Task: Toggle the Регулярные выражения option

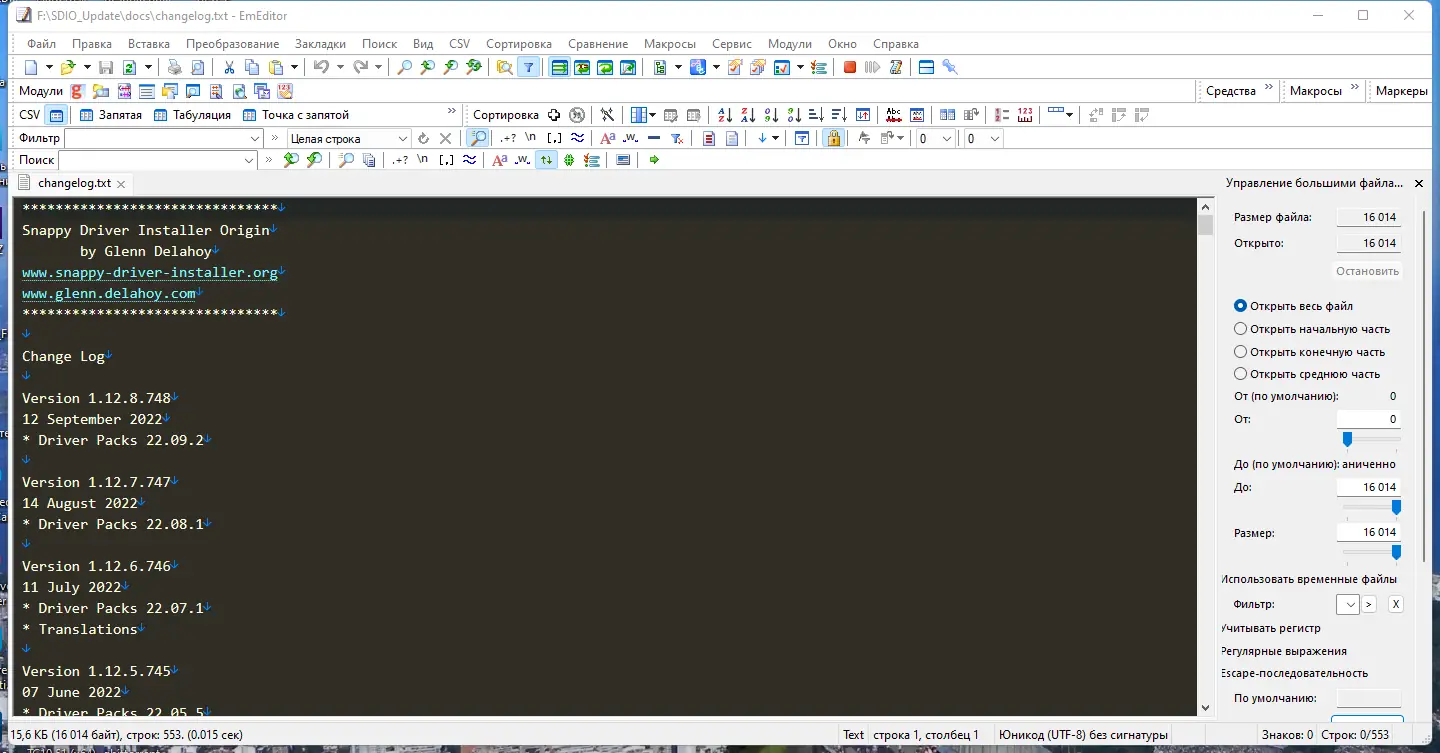Action: coord(1284,651)
